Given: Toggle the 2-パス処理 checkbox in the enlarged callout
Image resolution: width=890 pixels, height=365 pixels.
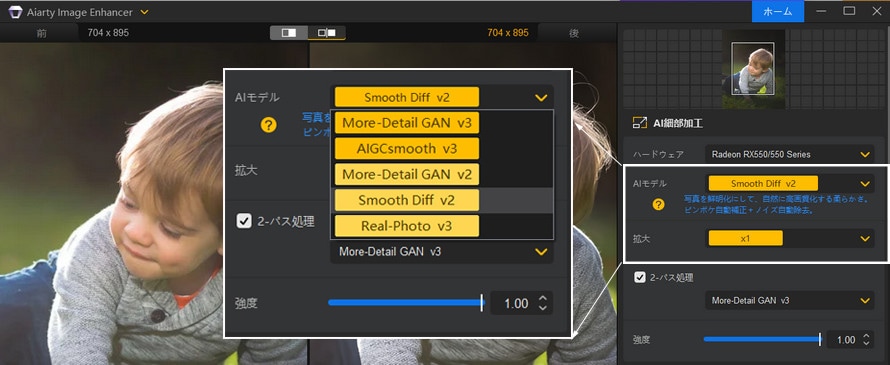Looking at the screenshot, I should click(244, 221).
